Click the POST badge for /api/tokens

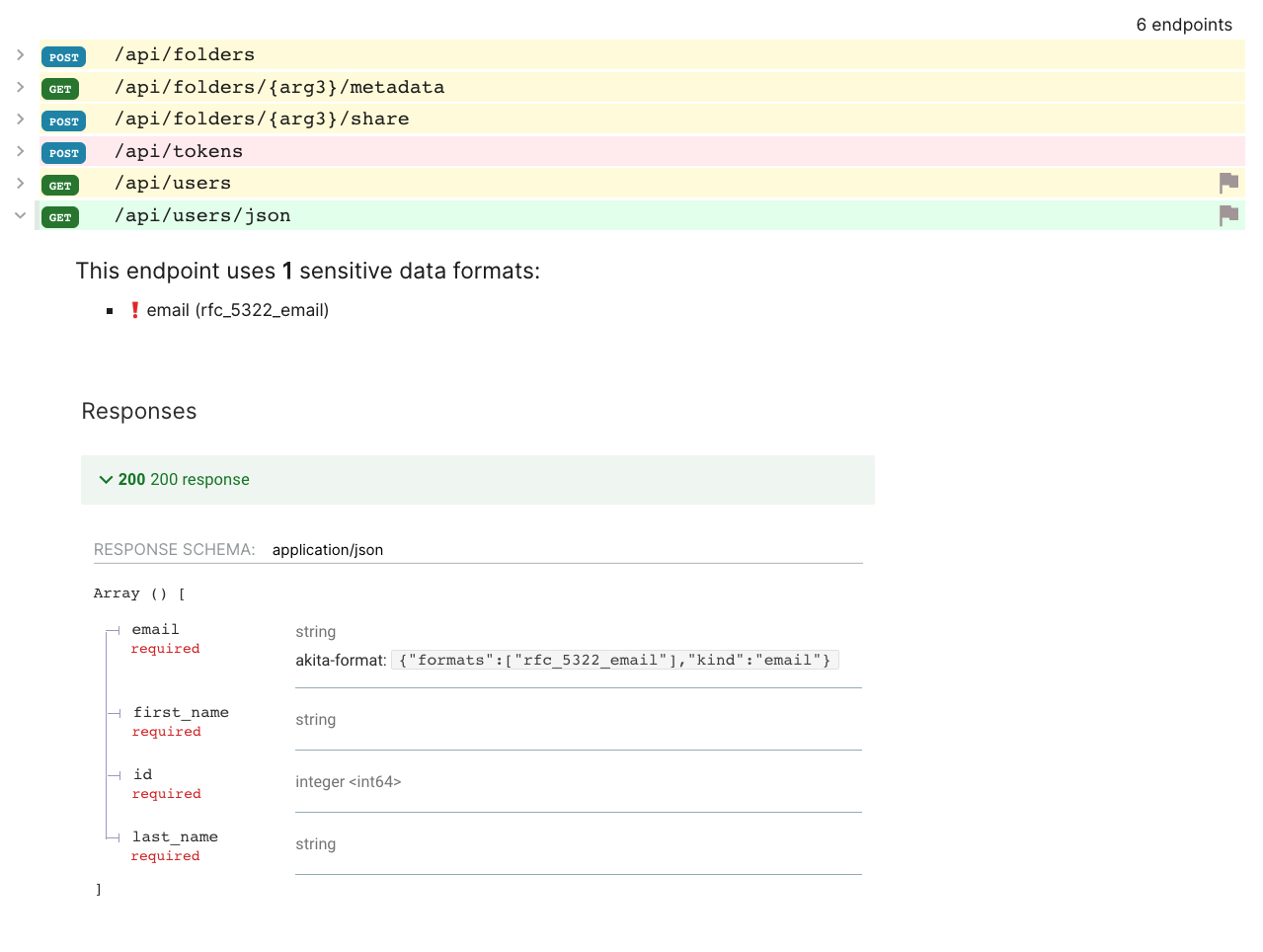click(x=64, y=153)
